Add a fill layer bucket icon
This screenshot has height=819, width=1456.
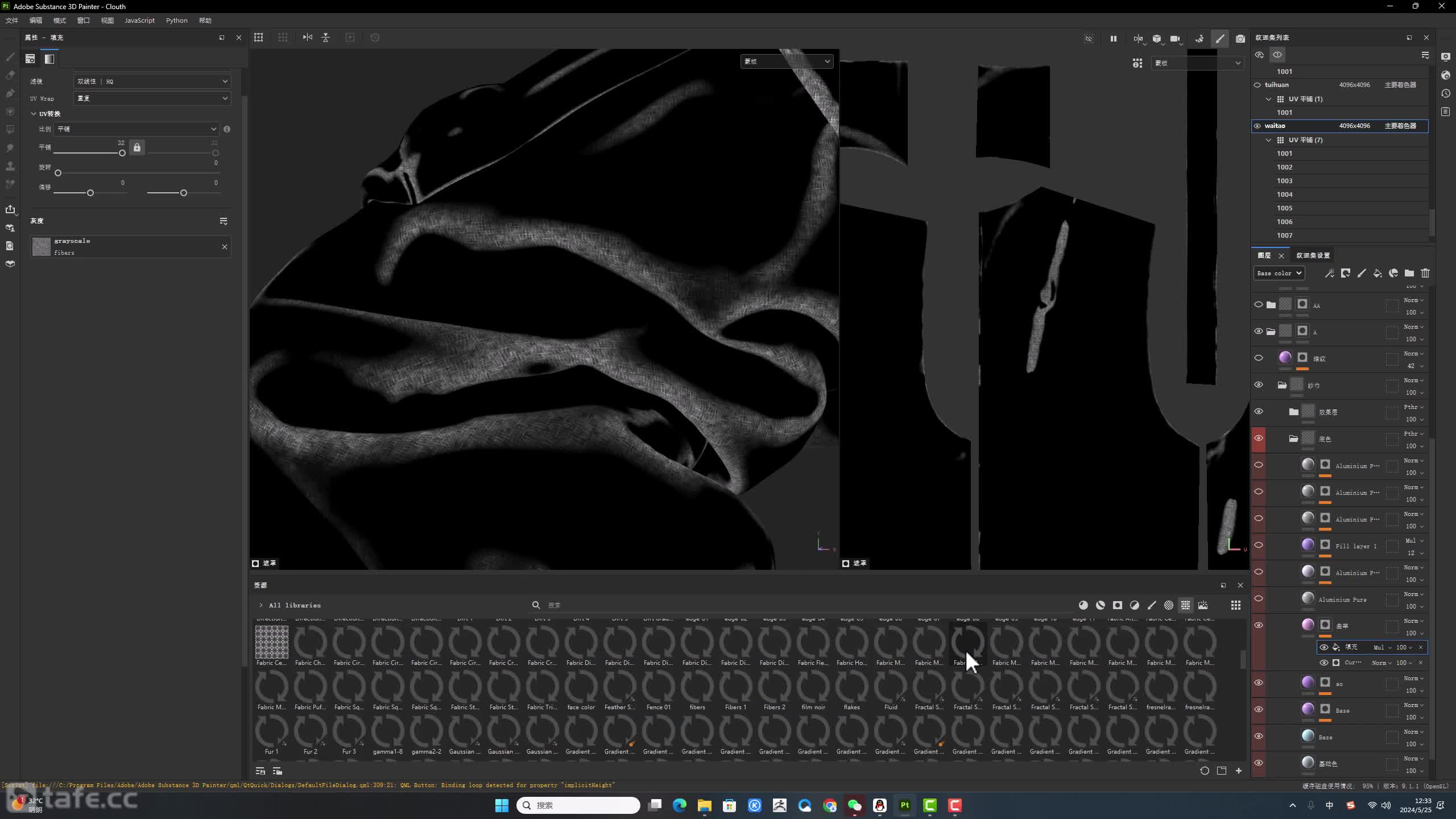click(x=1378, y=273)
